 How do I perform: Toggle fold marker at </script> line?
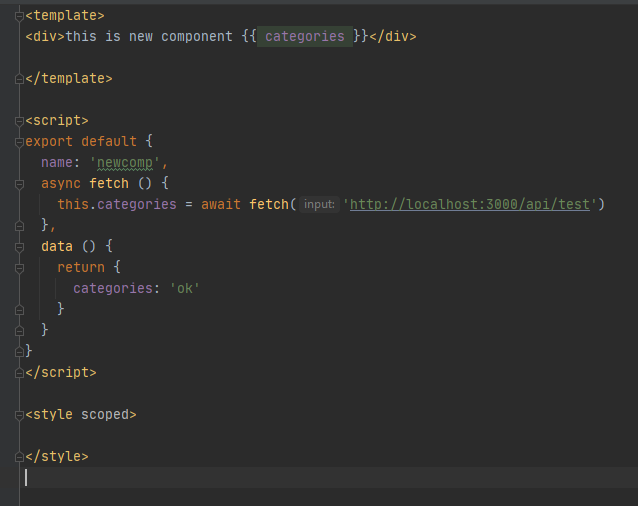pyautogui.click(x=19, y=373)
